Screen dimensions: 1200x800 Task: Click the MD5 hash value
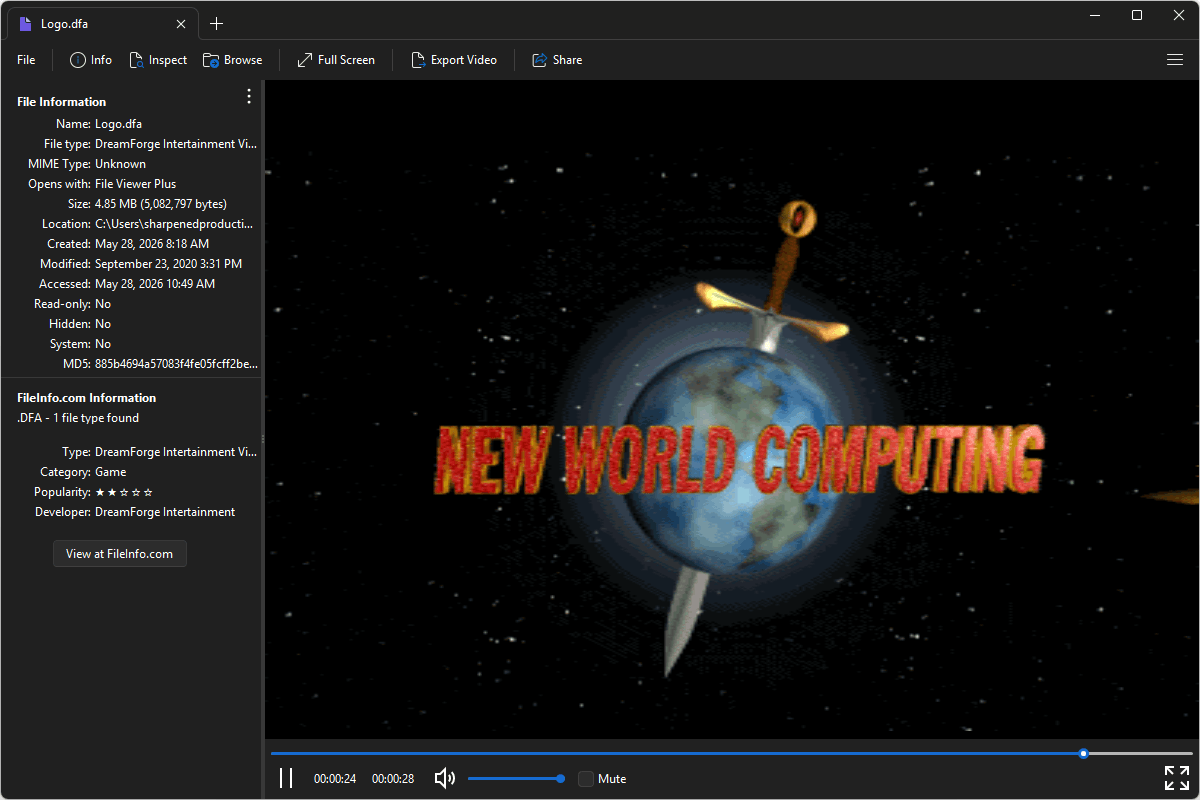coord(176,364)
